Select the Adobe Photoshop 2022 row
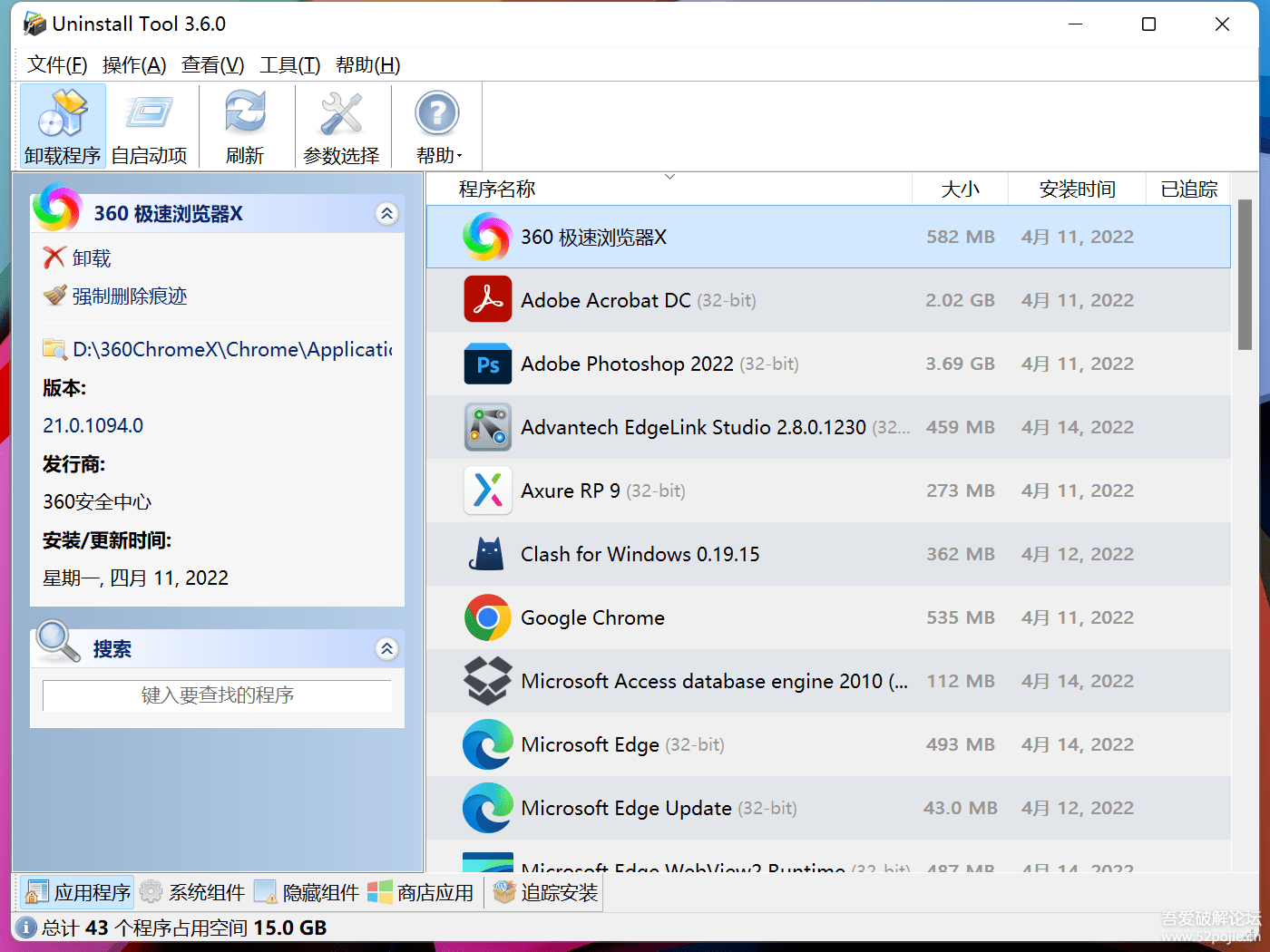The image size is (1270, 952). [x=828, y=364]
